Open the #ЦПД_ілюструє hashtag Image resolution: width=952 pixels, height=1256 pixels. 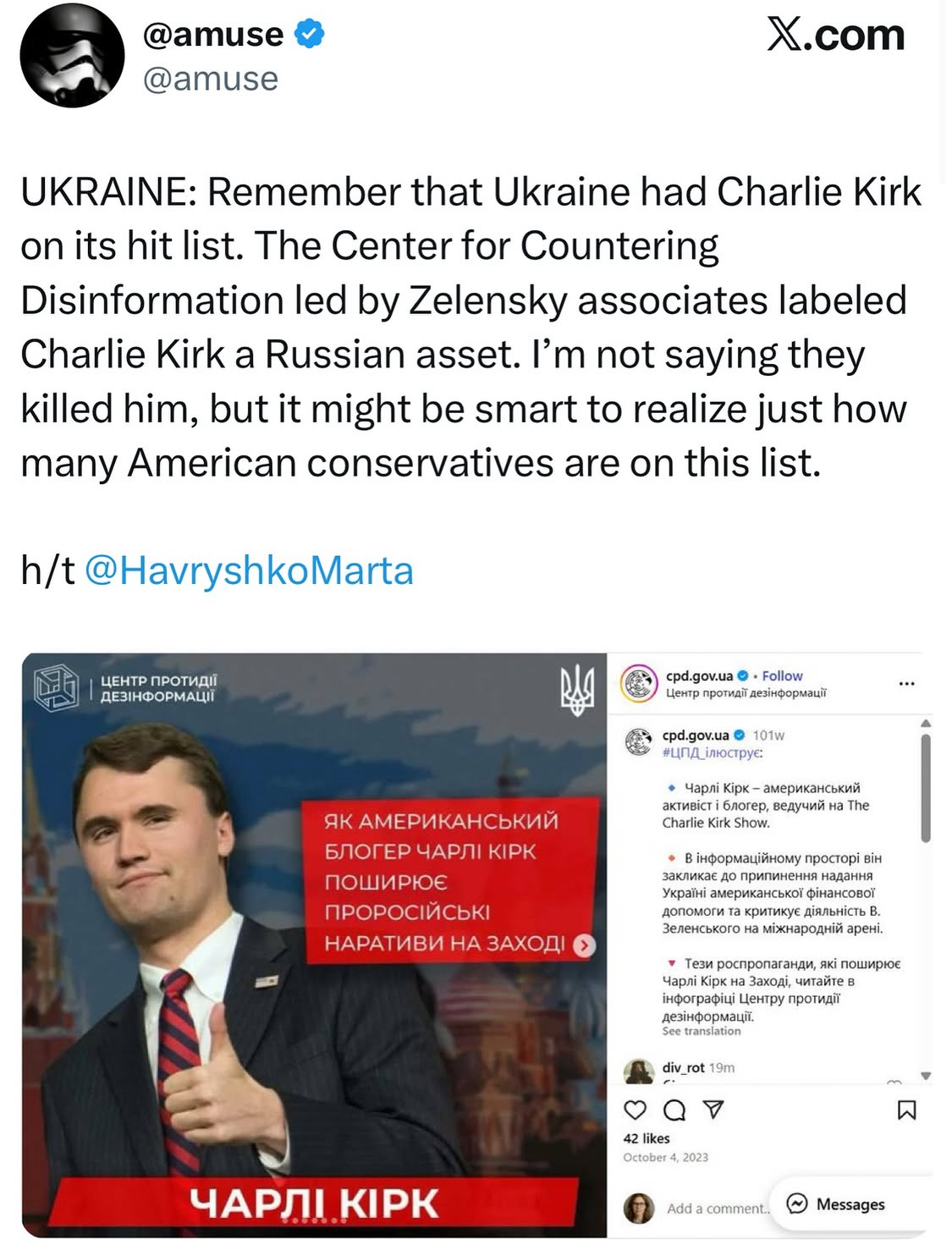pyautogui.click(x=712, y=752)
